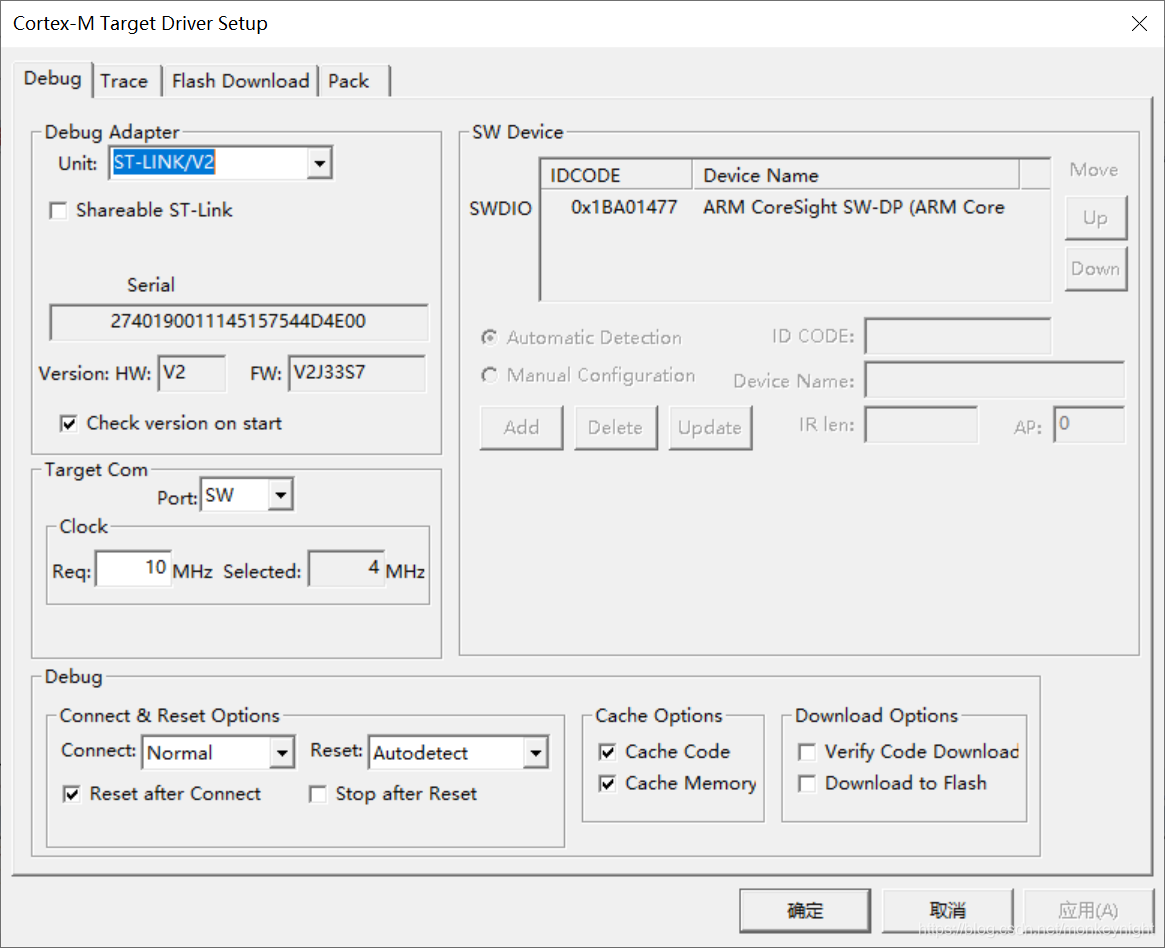The width and height of the screenshot is (1165, 948).
Task: Select Automatic Detection radio button
Action: (x=489, y=338)
